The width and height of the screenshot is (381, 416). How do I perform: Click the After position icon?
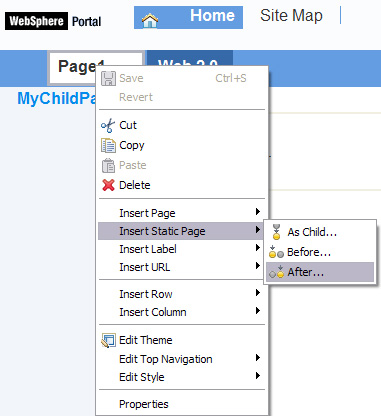point(277,272)
